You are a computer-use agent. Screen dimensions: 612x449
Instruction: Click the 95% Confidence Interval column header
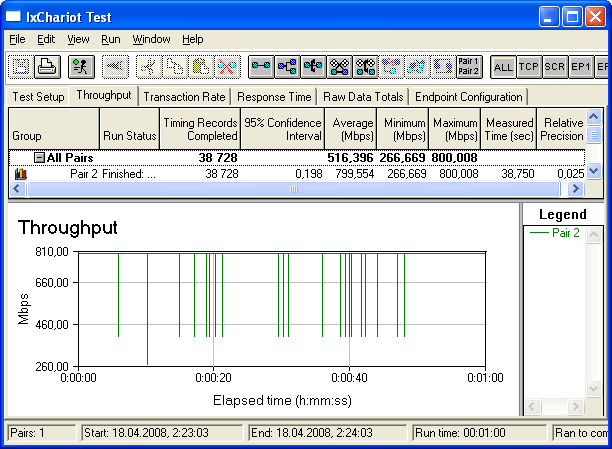point(283,129)
